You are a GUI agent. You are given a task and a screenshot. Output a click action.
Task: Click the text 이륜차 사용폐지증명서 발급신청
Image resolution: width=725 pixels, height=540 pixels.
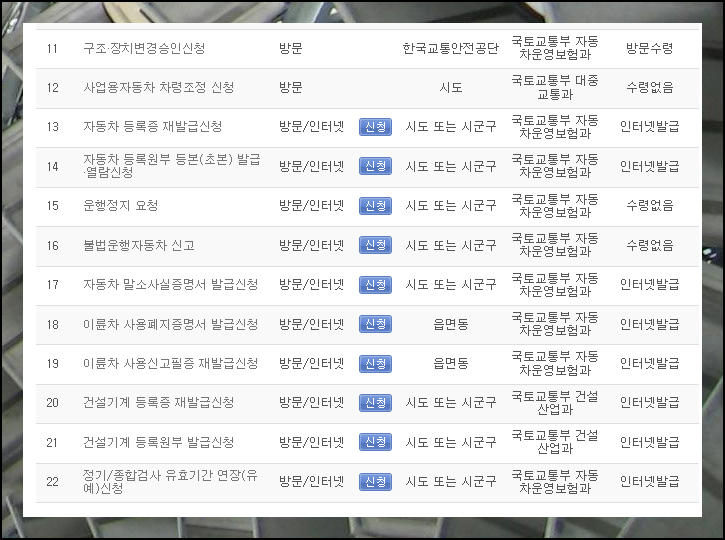(171, 324)
